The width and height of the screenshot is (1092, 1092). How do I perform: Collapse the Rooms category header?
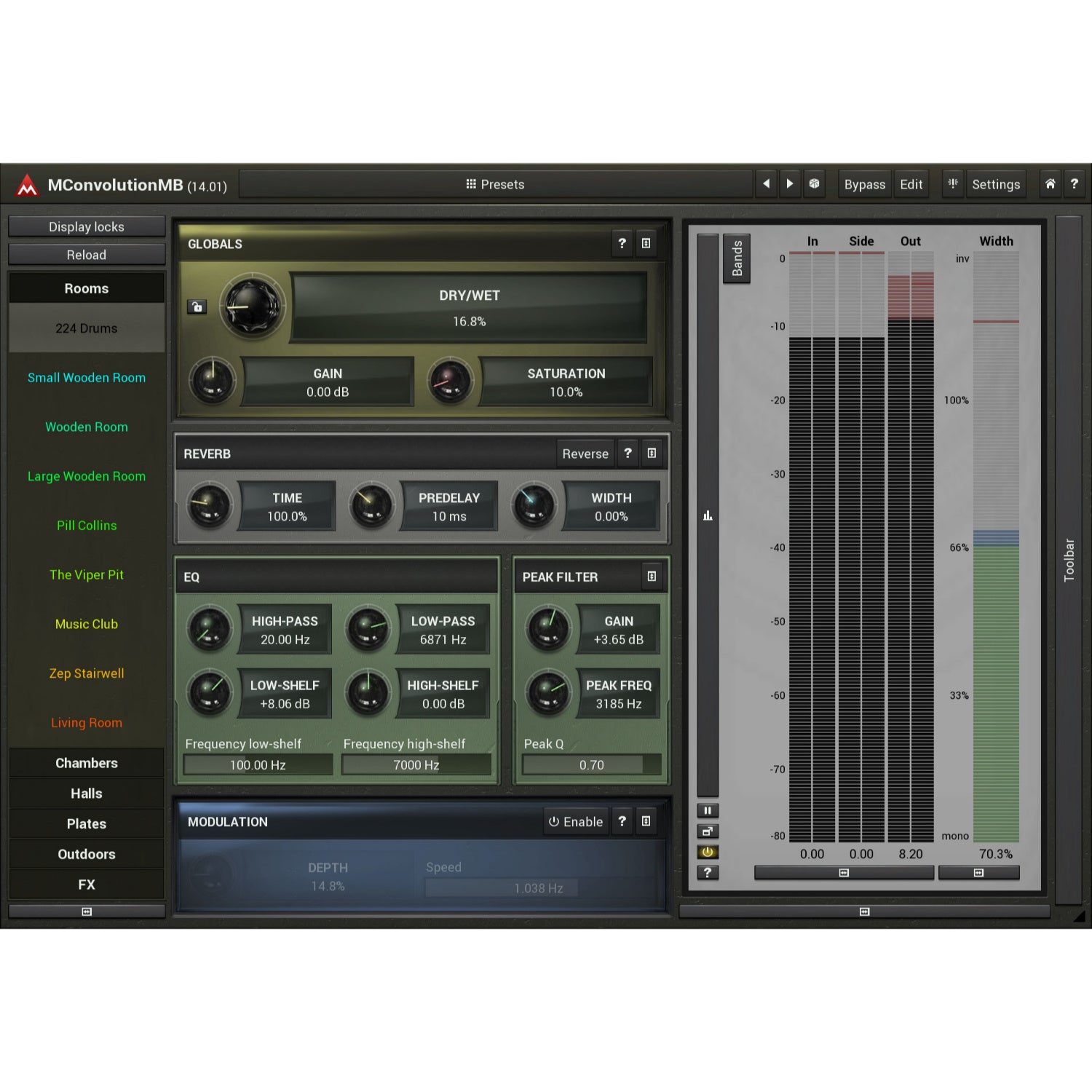tap(87, 288)
